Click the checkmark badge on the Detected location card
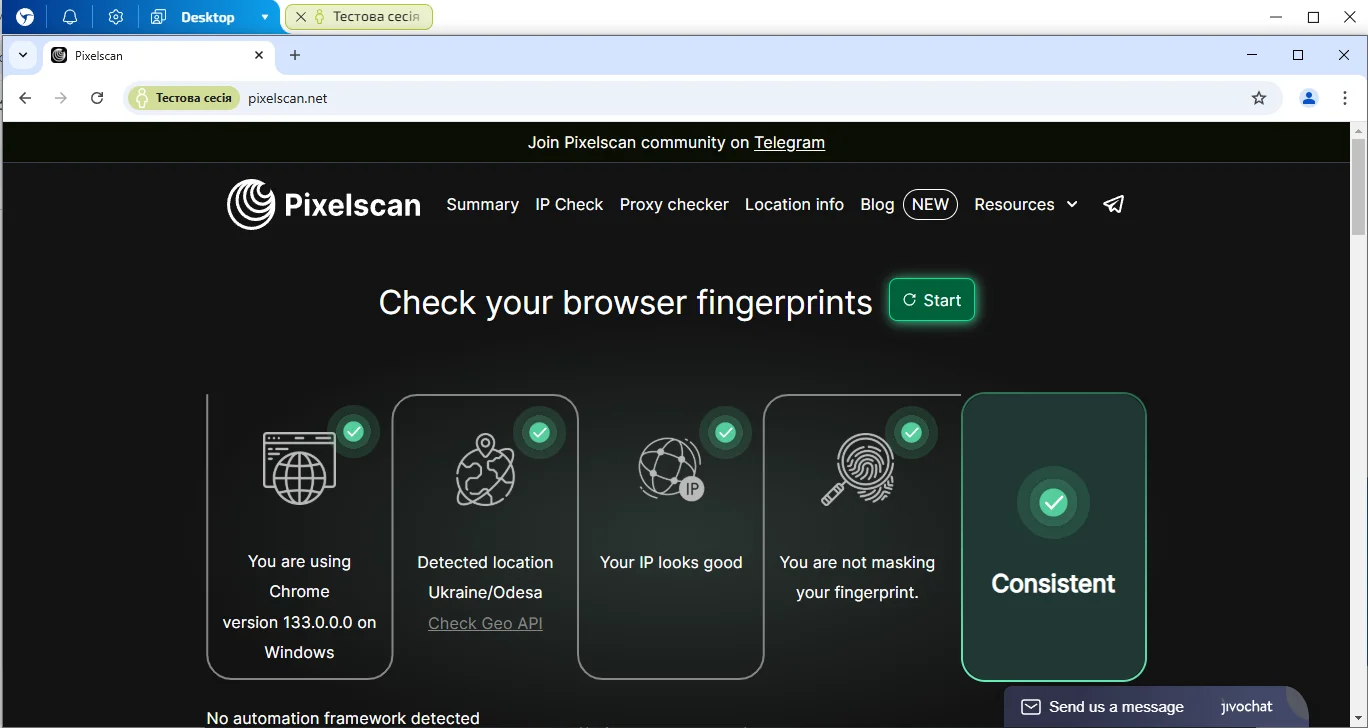 [539, 432]
